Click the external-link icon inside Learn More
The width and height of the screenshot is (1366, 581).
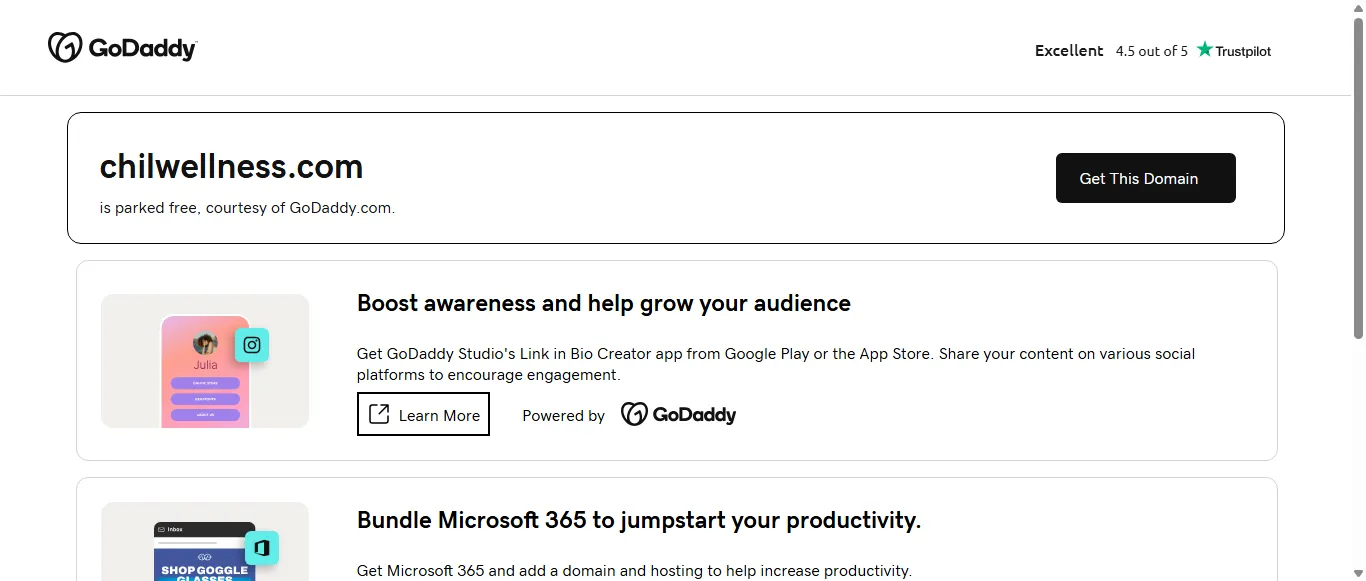tap(379, 414)
